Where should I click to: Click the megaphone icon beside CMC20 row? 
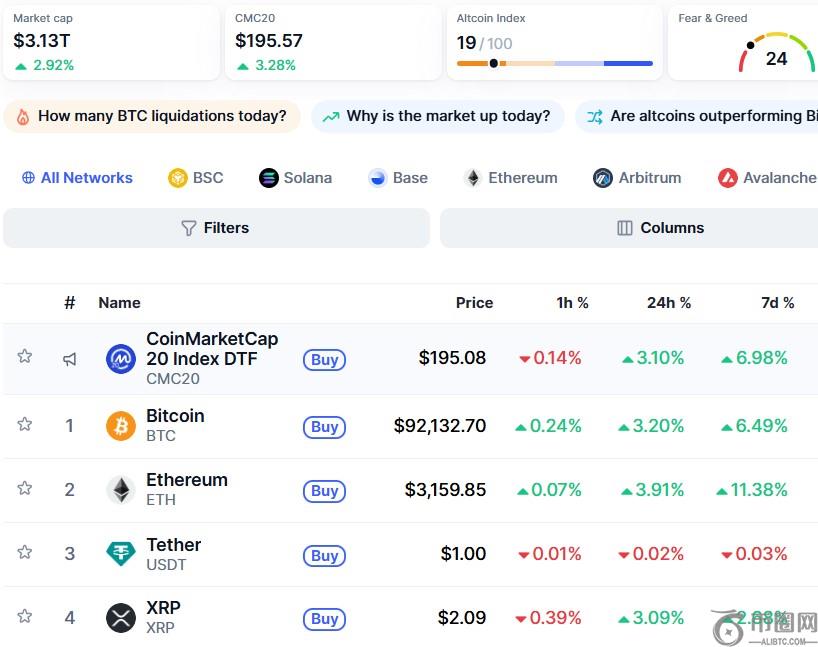click(70, 359)
